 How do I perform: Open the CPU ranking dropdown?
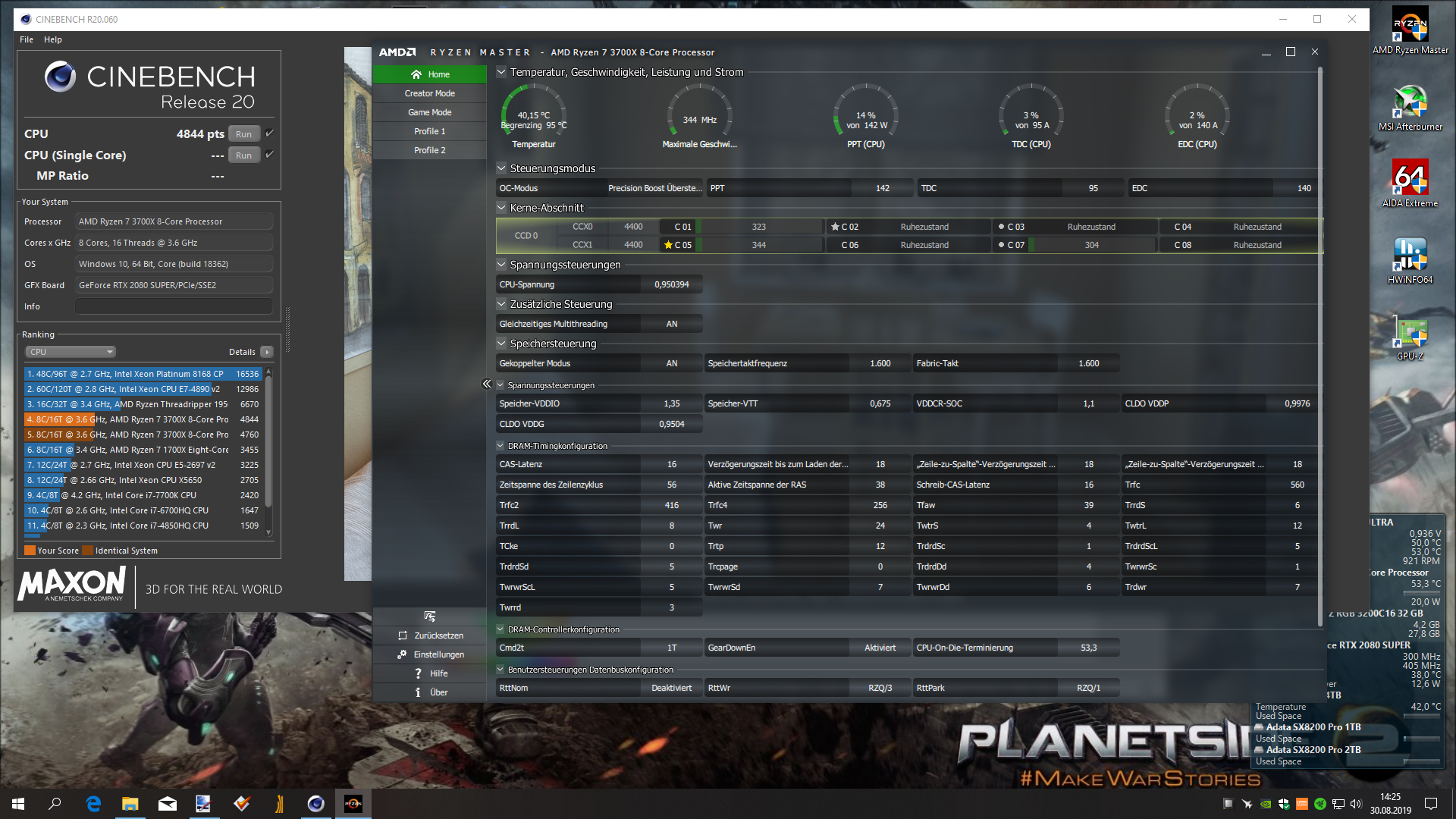(71, 352)
